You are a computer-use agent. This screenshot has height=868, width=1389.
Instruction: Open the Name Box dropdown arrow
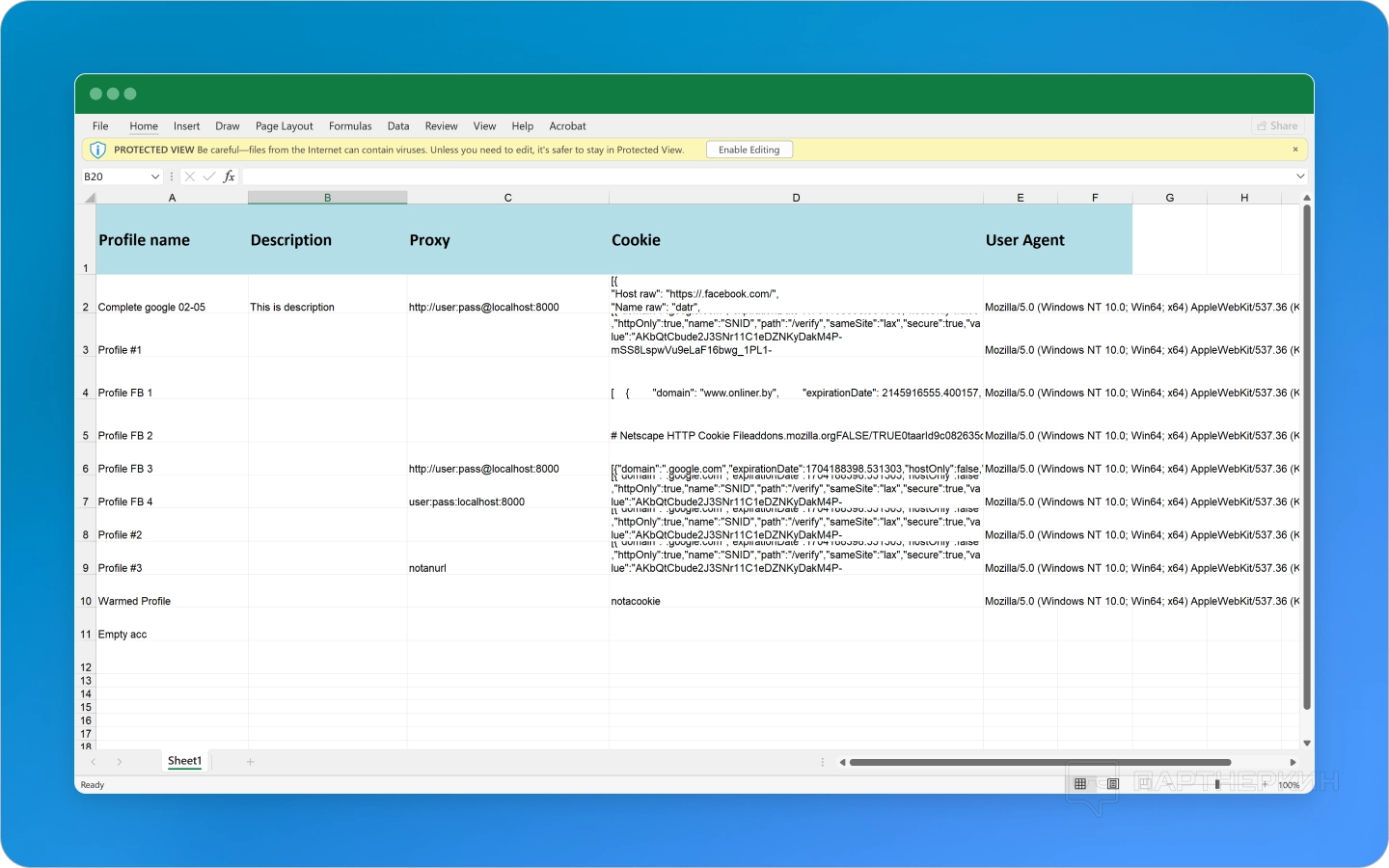click(154, 176)
